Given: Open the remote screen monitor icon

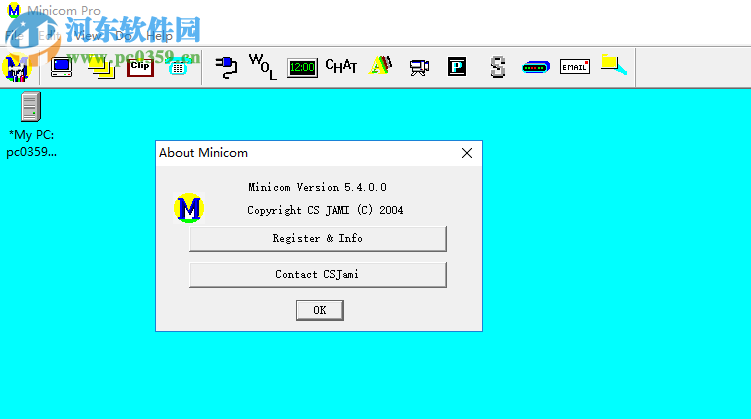Looking at the screenshot, I should point(61,67).
